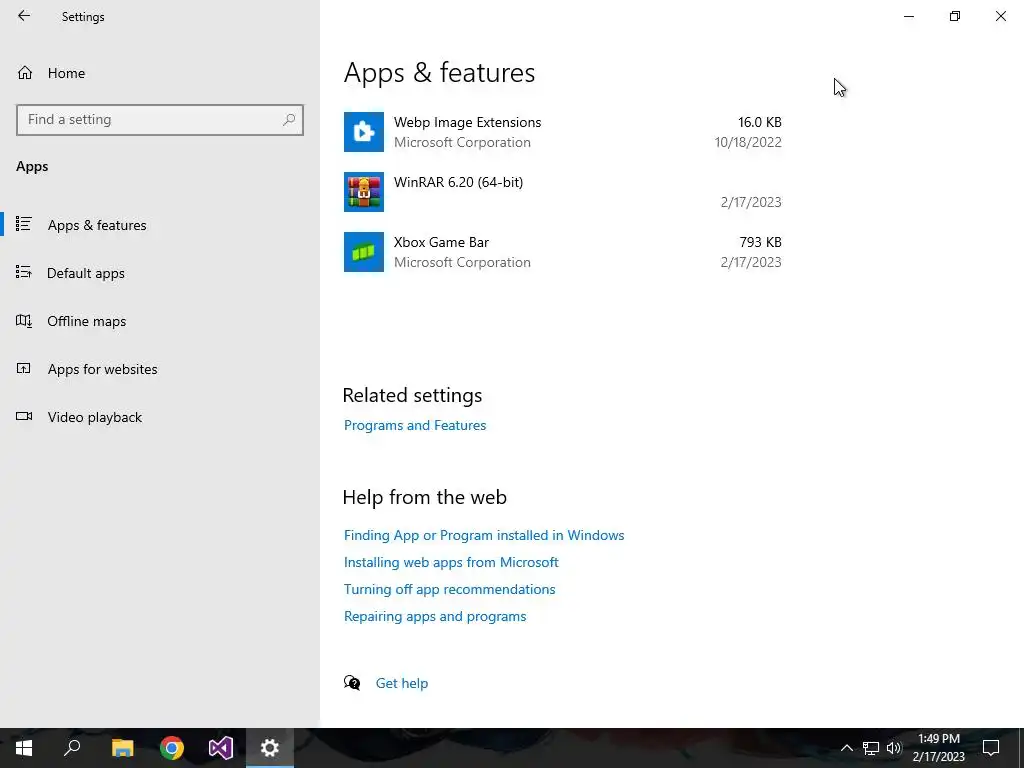Open Programs and Features link
This screenshot has height=768, width=1024.
click(x=415, y=425)
